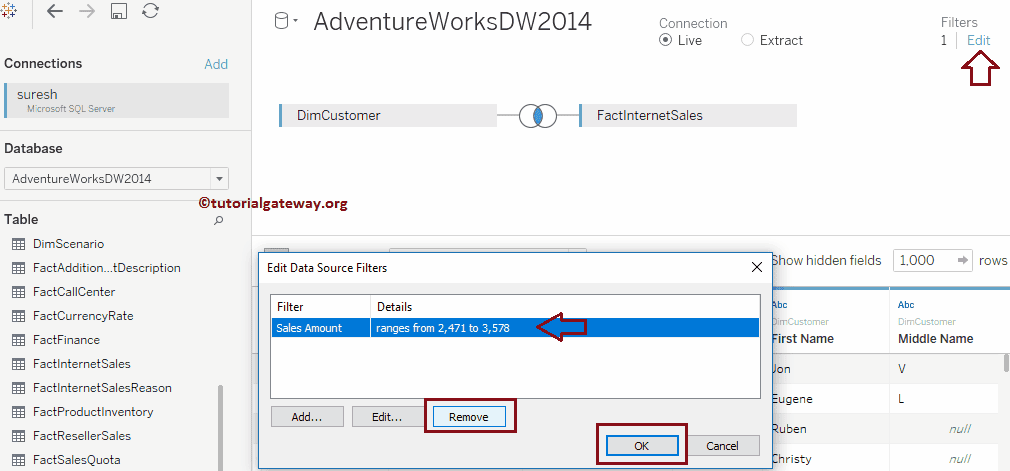
Task: Click the Jon cell in First Name
Action: pyautogui.click(x=830, y=369)
